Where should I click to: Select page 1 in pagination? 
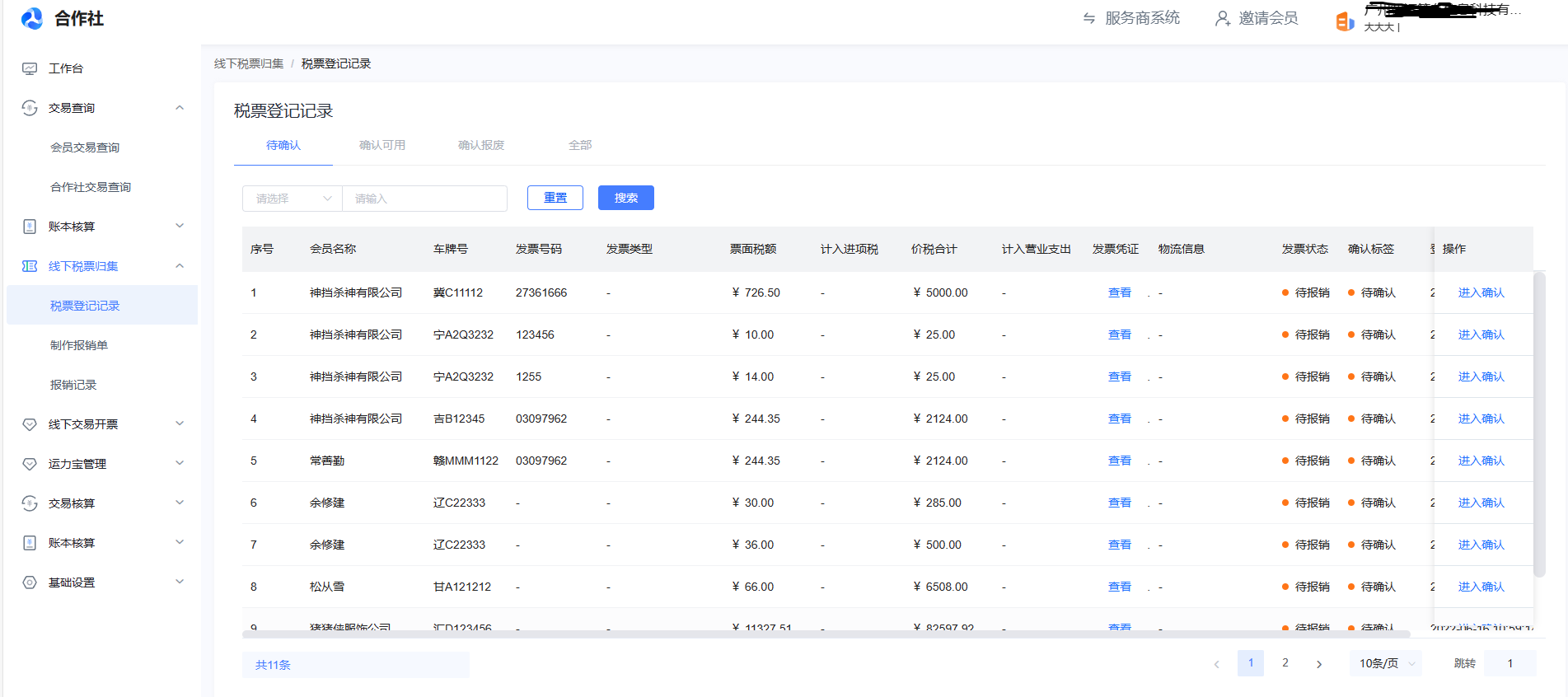[x=1251, y=663]
